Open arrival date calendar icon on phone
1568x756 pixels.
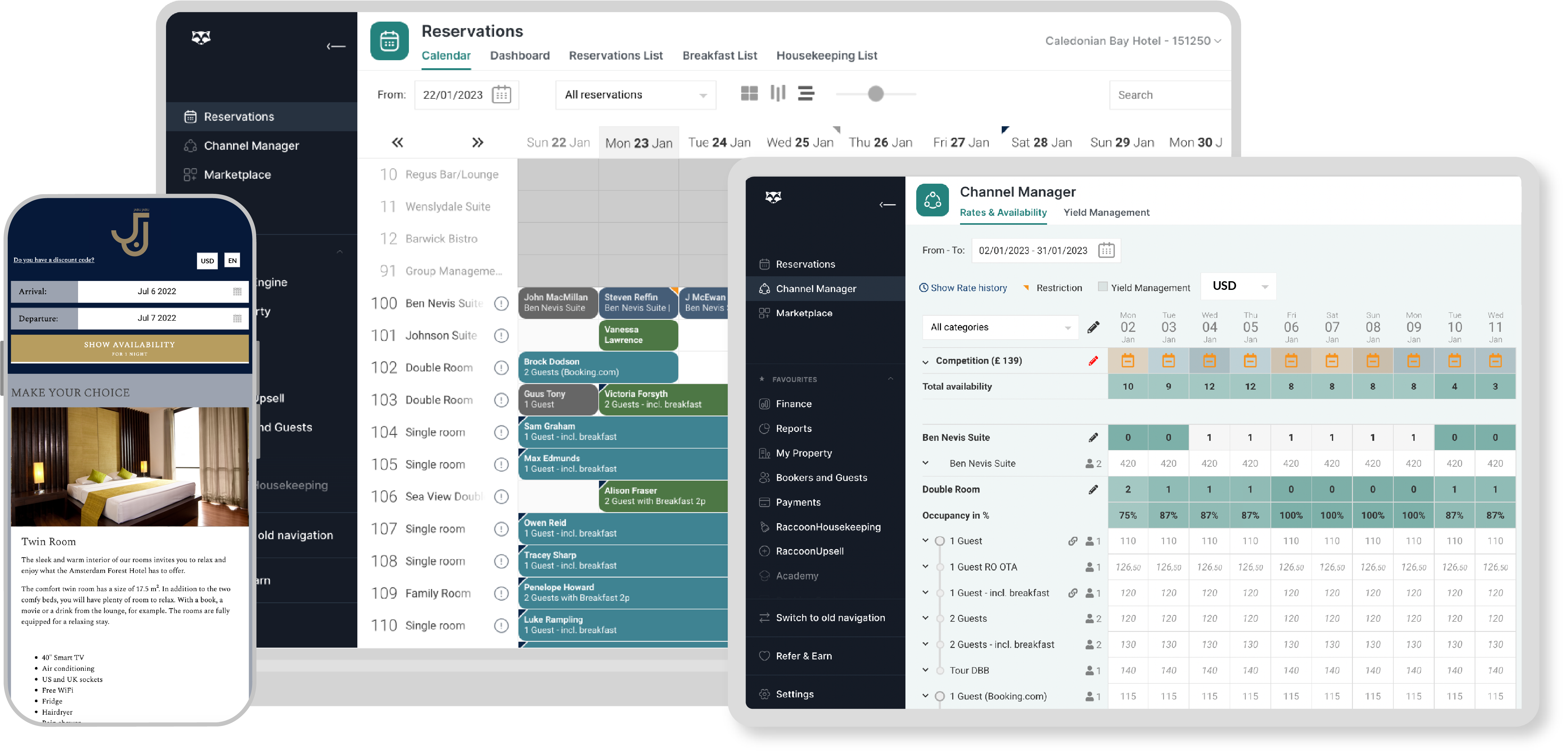tap(237, 292)
